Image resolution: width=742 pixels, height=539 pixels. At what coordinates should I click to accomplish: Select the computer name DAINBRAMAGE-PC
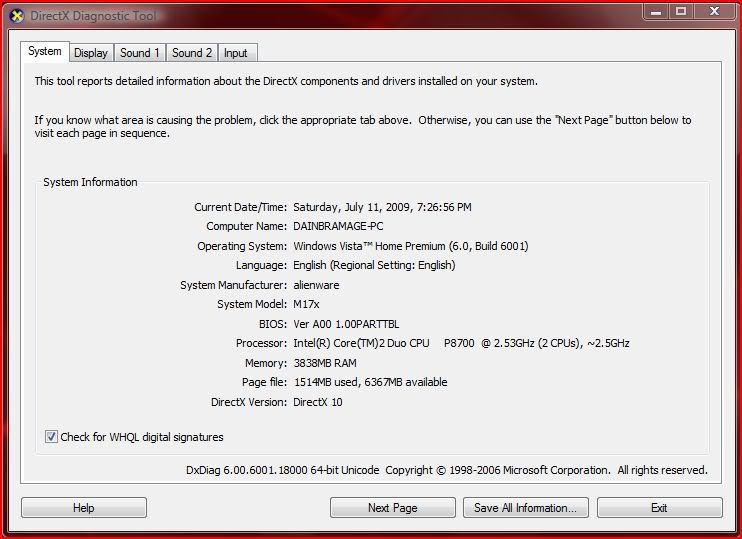[x=338, y=226]
